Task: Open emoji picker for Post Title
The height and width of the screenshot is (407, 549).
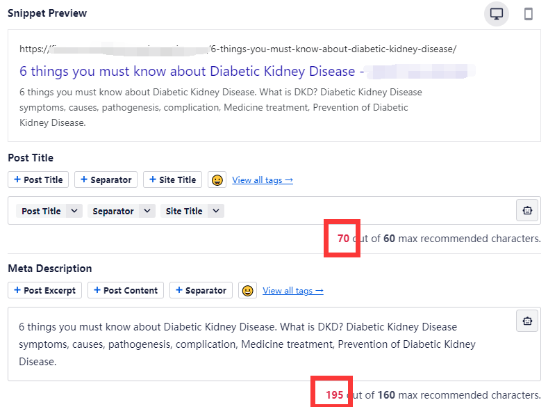Action: point(217,180)
